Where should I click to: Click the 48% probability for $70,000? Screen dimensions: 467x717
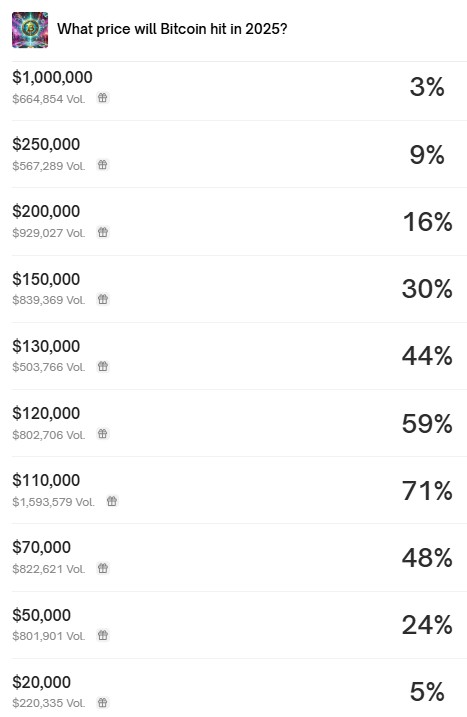(x=427, y=558)
